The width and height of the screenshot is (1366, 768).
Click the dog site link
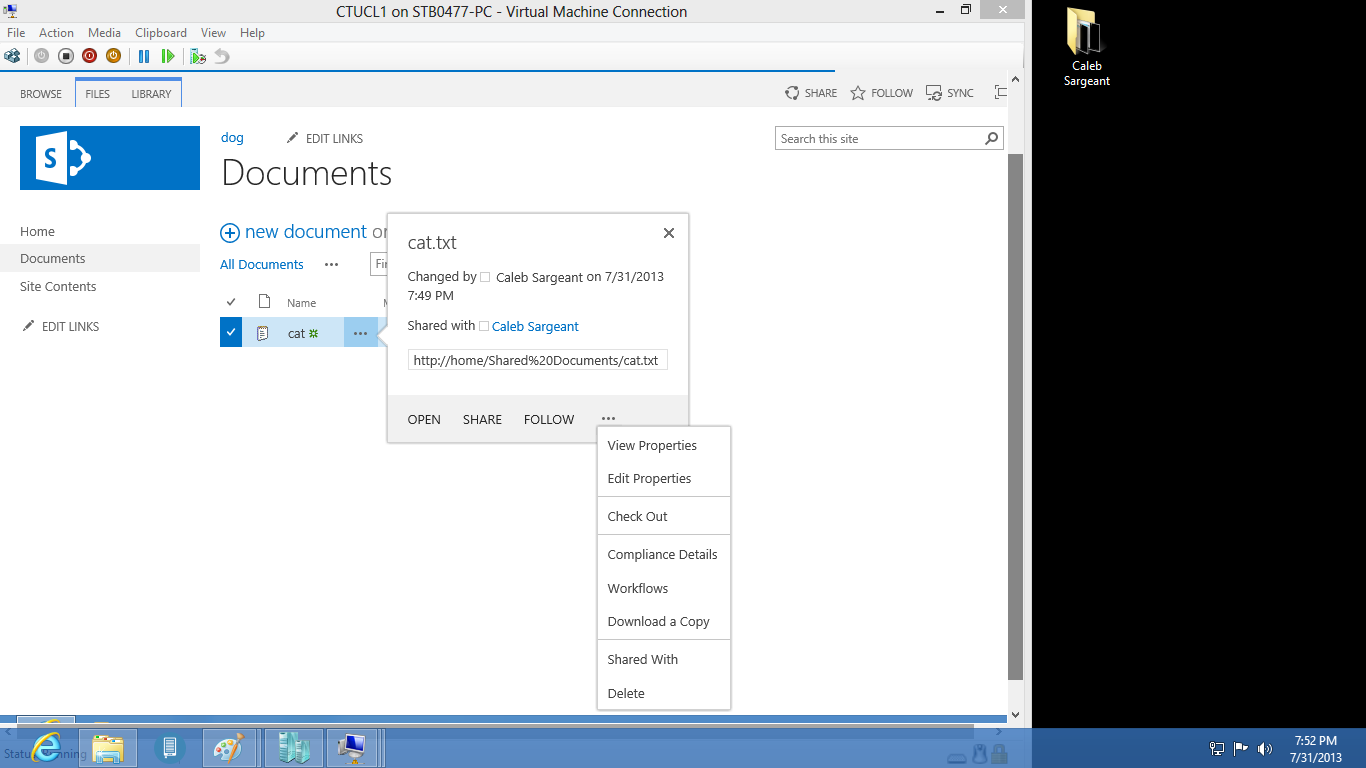(232, 138)
